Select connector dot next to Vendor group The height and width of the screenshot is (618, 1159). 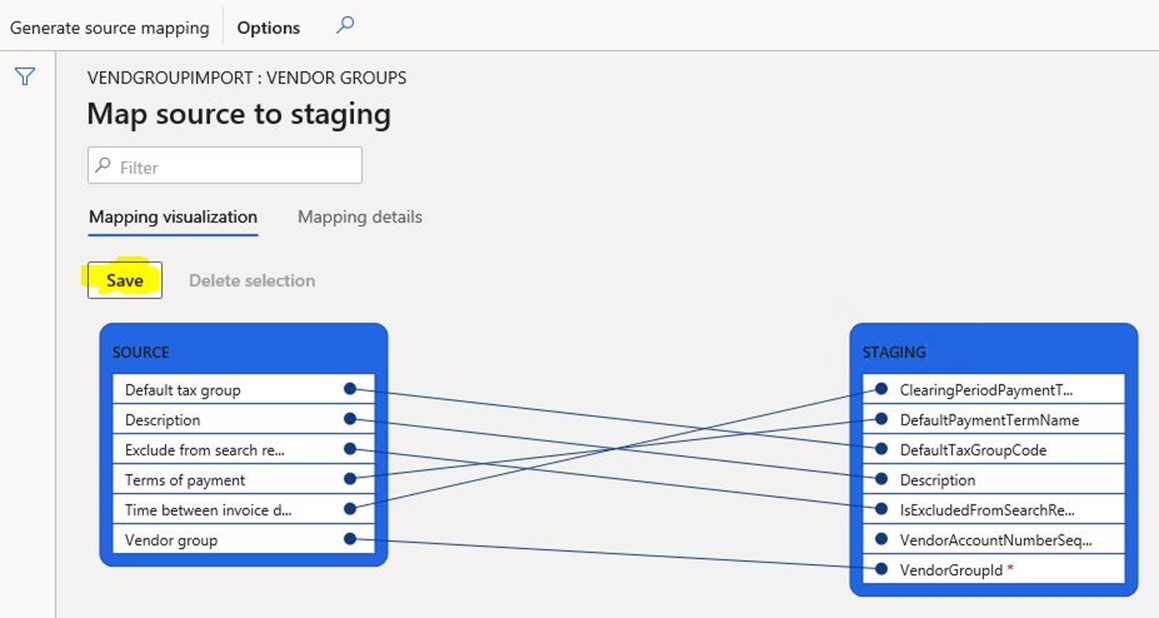point(350,539)
